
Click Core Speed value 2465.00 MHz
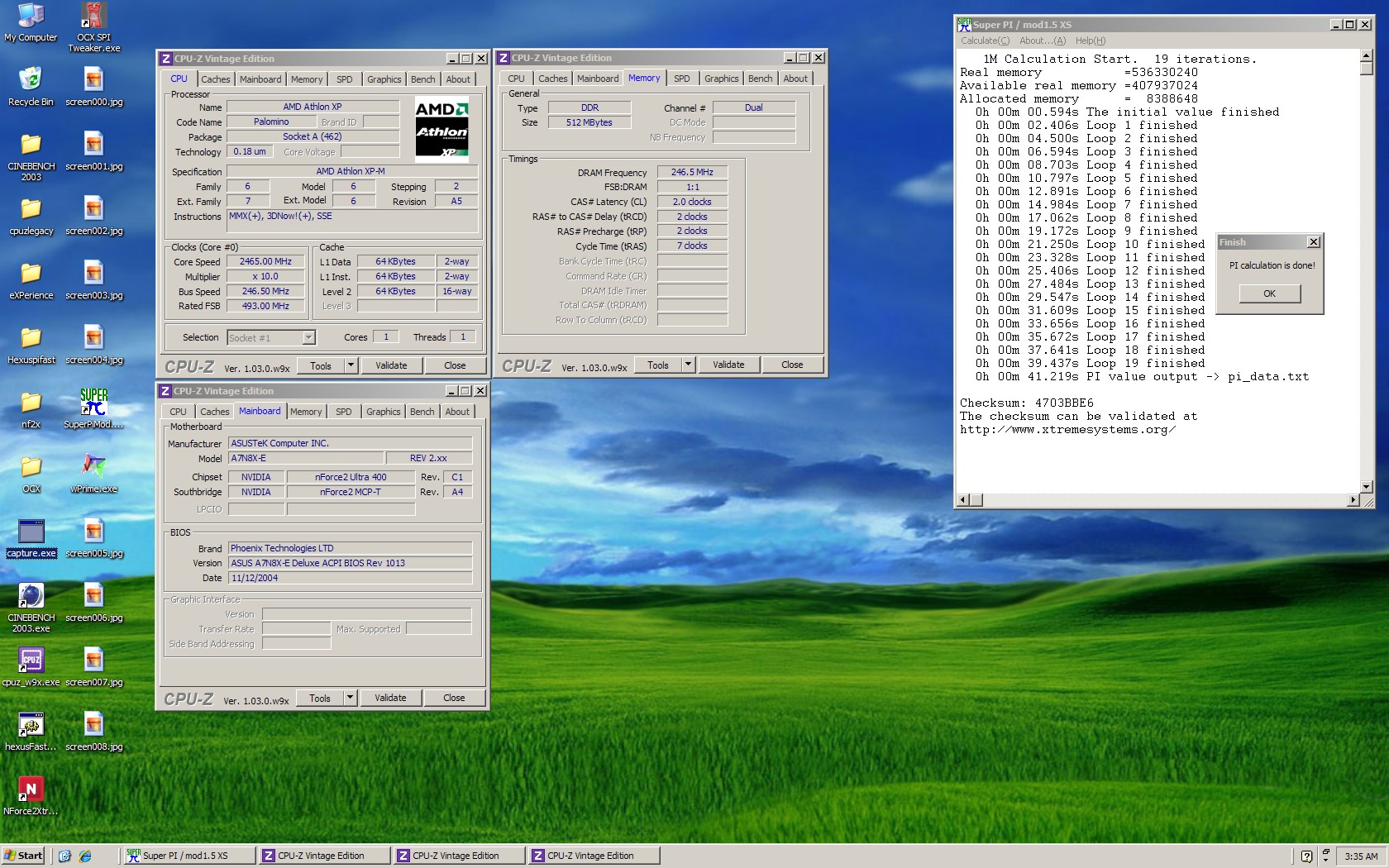pyautogui.click(x=266, y=261)
